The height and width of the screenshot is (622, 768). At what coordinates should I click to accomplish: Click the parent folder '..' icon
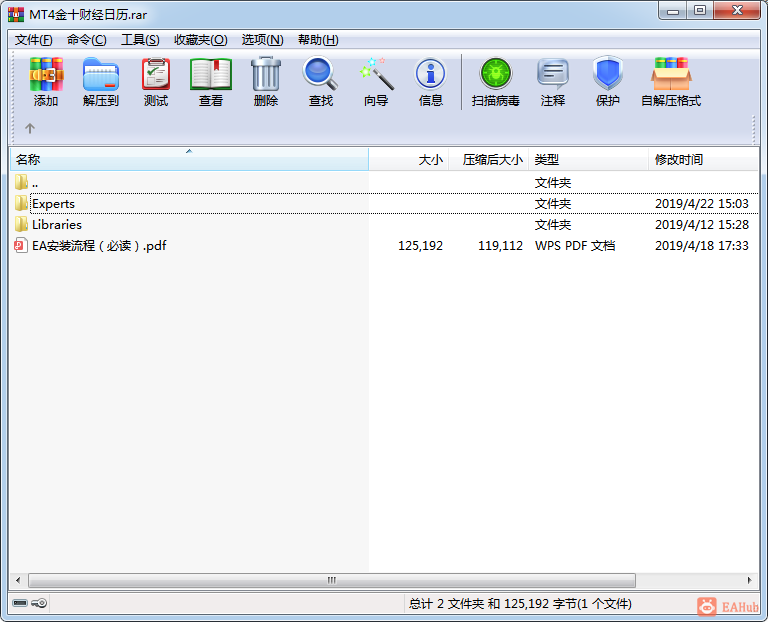[21, 182]
